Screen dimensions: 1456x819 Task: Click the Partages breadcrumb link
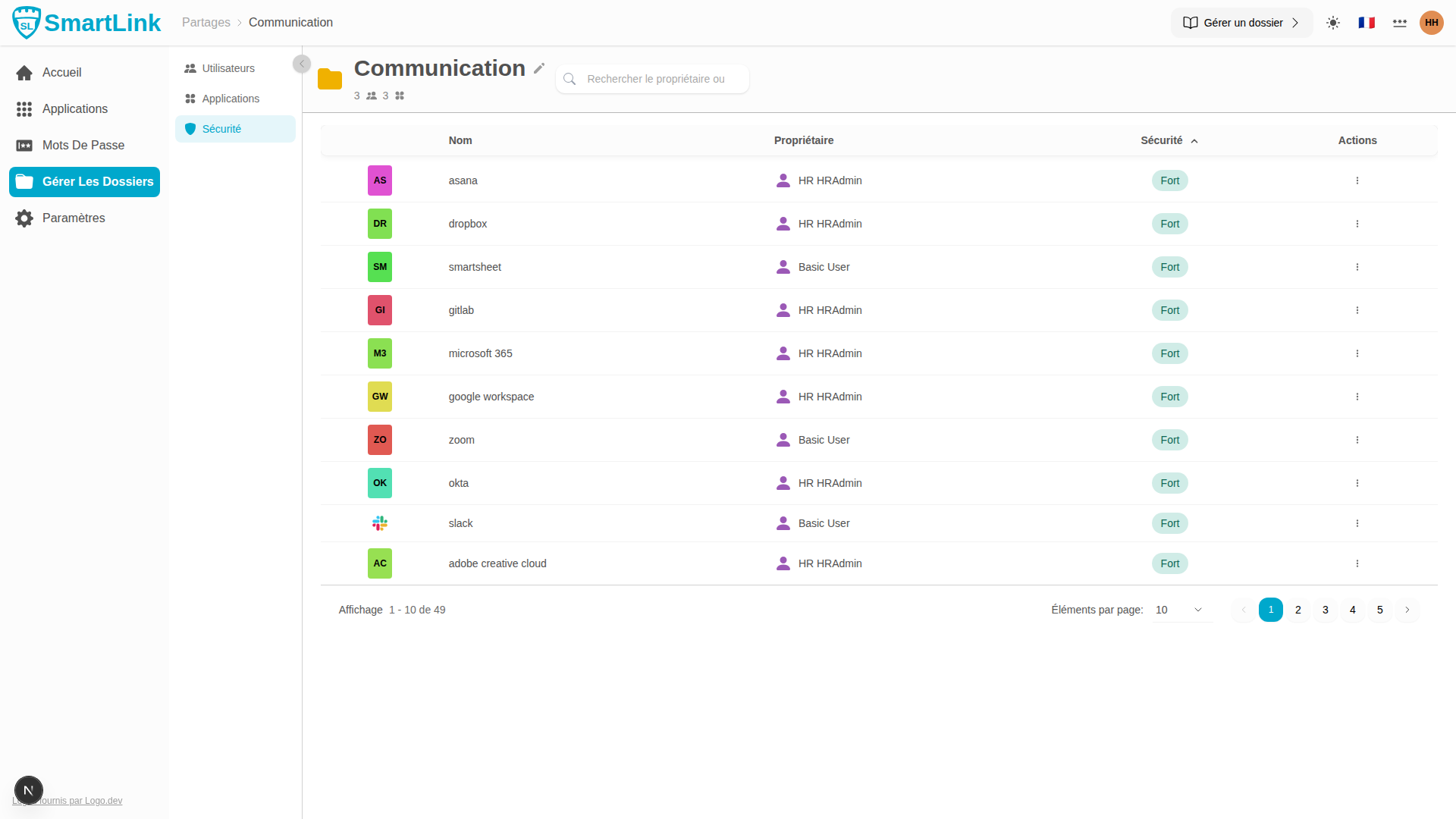coord(206,23)
